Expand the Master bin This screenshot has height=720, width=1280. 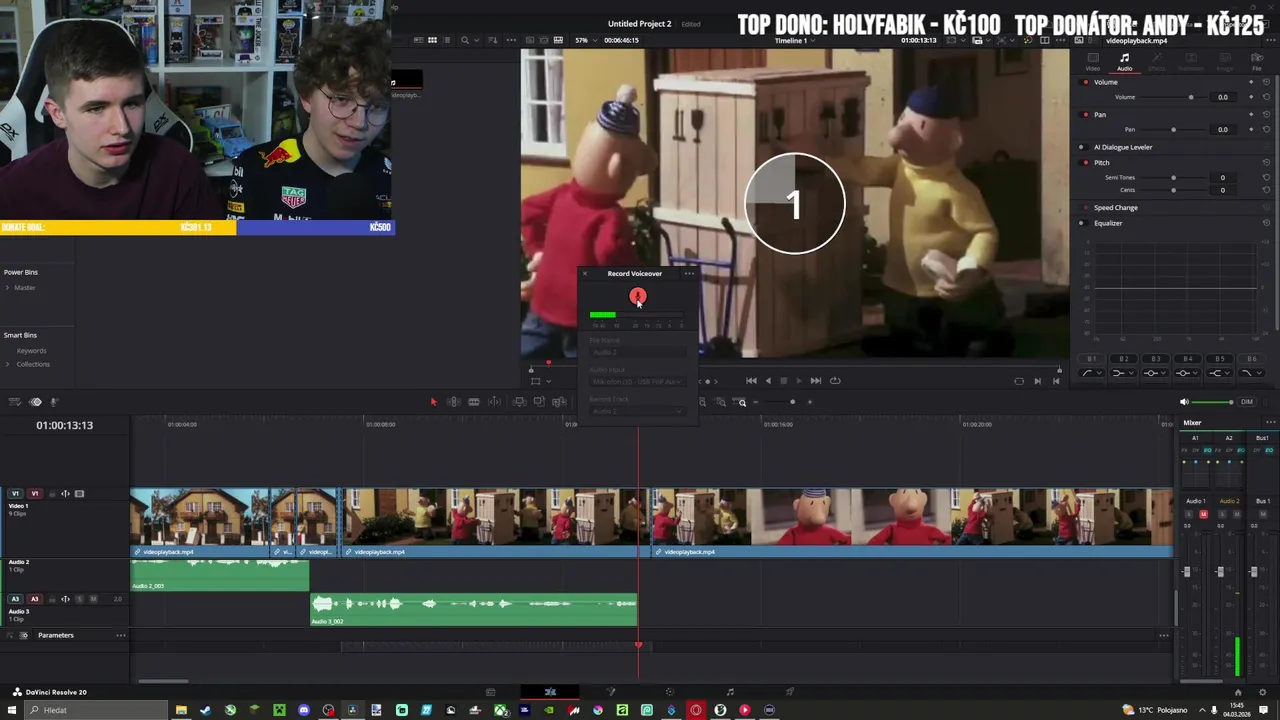(x=8, y=288)
